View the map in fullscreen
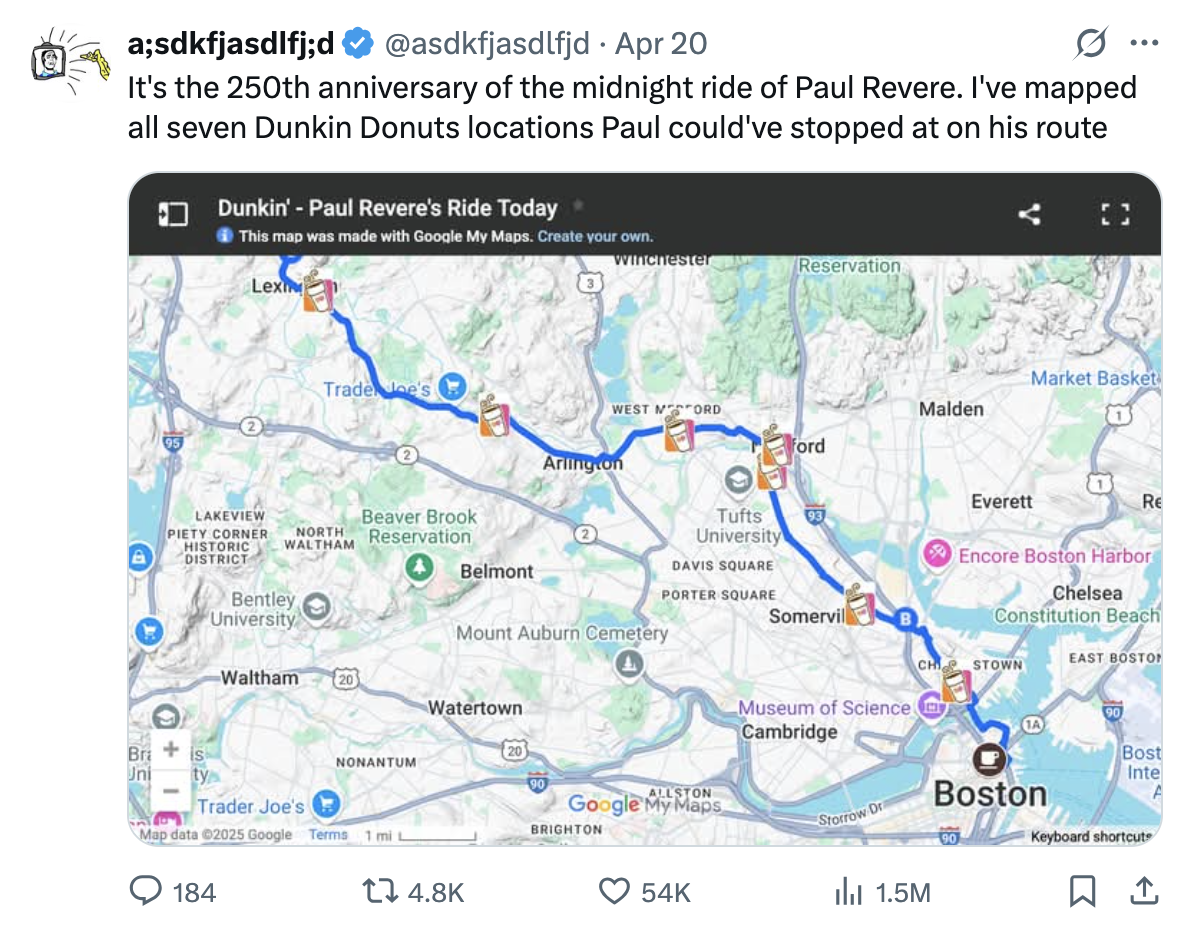 click(x=1115, y=214)
